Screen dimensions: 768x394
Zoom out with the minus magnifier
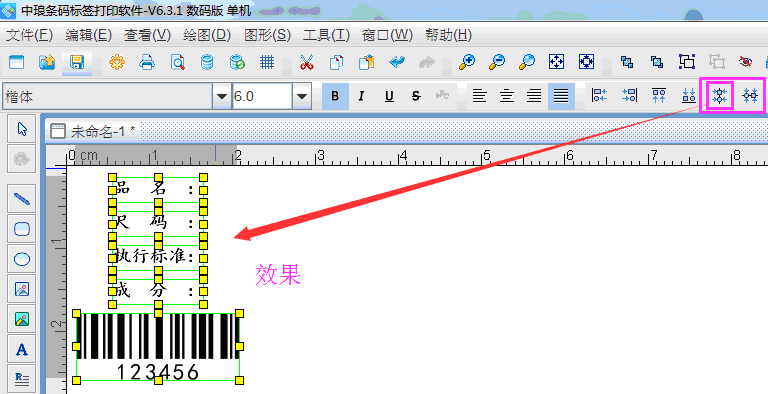[497, 62]
